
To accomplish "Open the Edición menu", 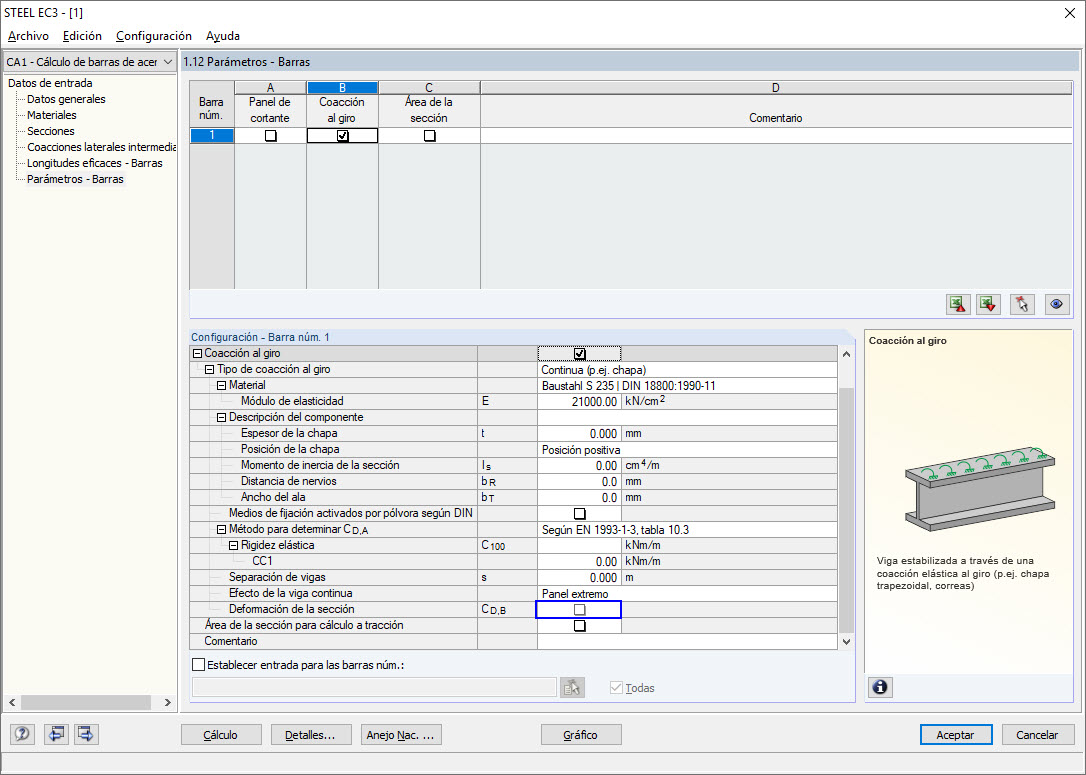I will point(82,36).
